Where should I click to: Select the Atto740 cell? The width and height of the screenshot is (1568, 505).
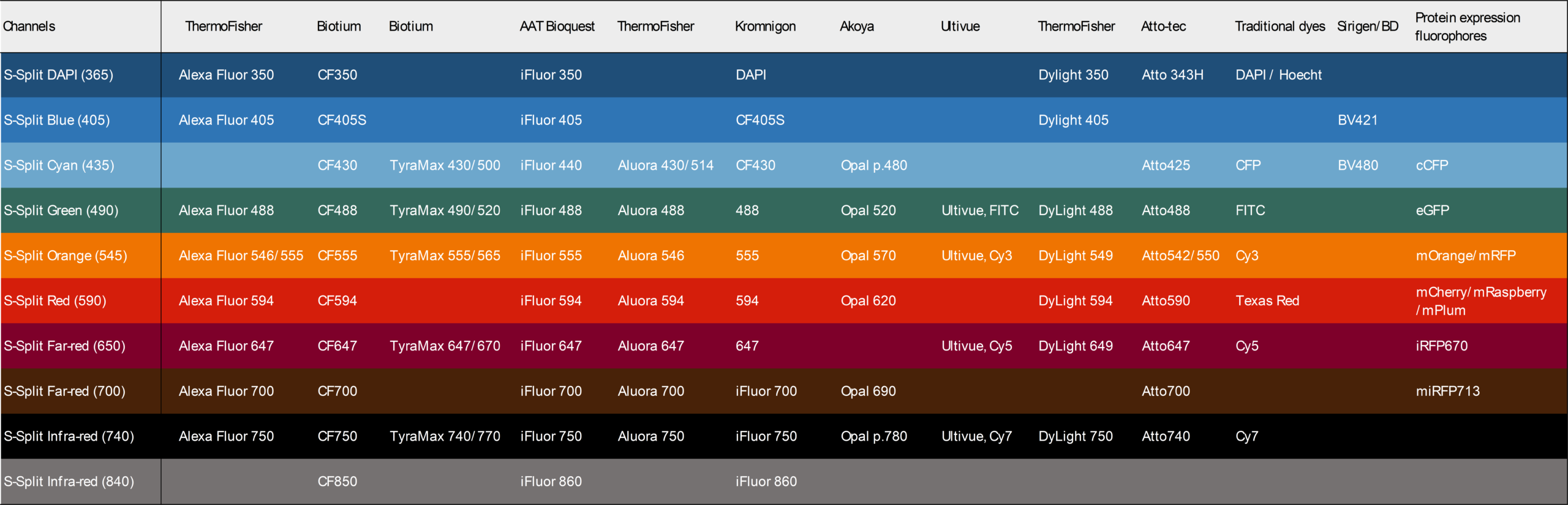1166,436
